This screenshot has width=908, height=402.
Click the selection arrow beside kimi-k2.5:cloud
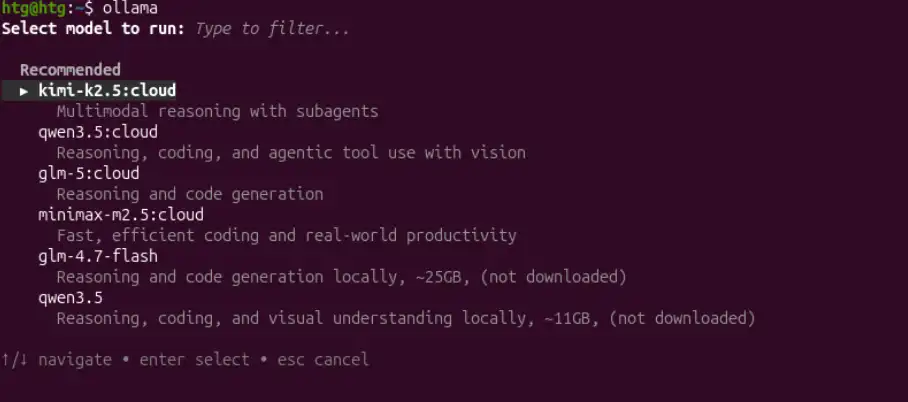[x=24, y=91]
